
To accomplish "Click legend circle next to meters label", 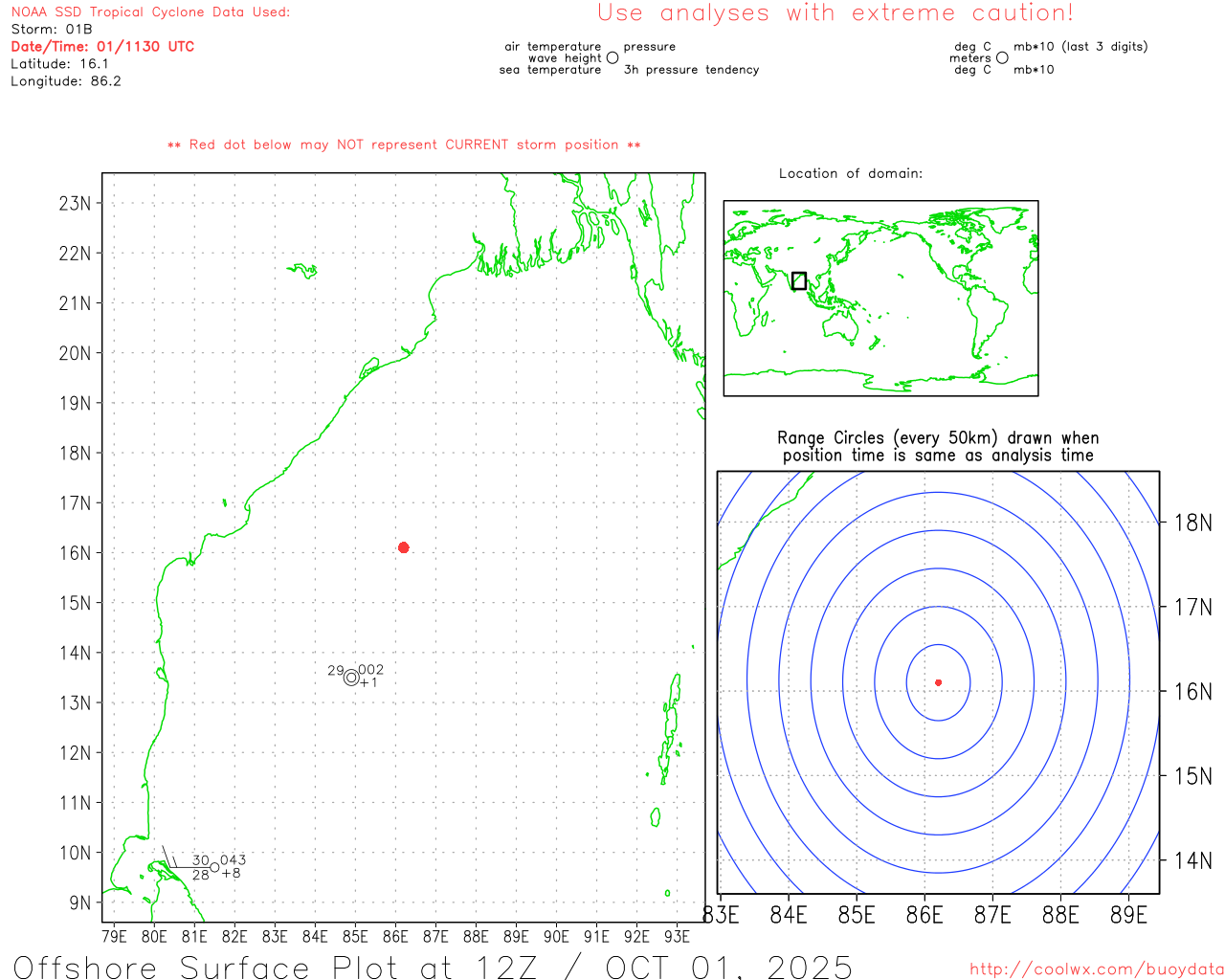I will pos(1002,57).
